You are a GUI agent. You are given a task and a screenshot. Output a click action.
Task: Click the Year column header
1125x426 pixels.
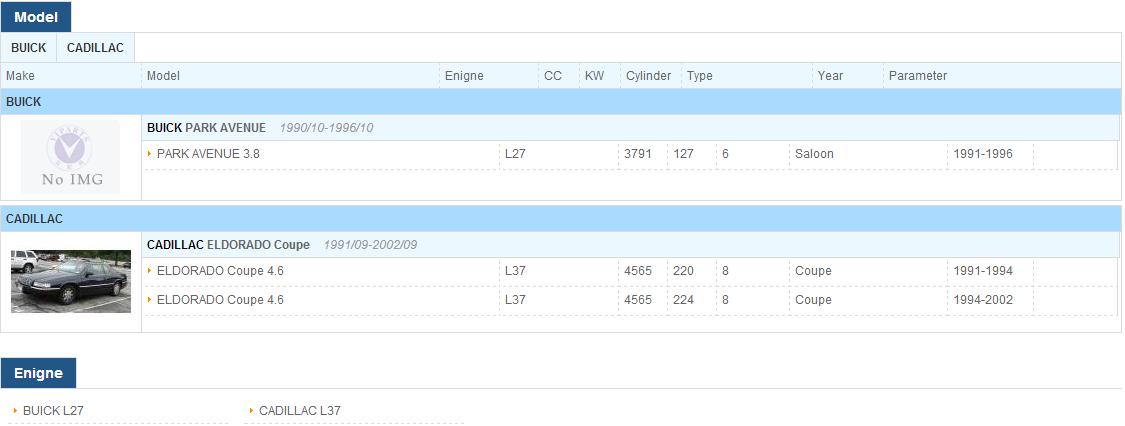831,76
